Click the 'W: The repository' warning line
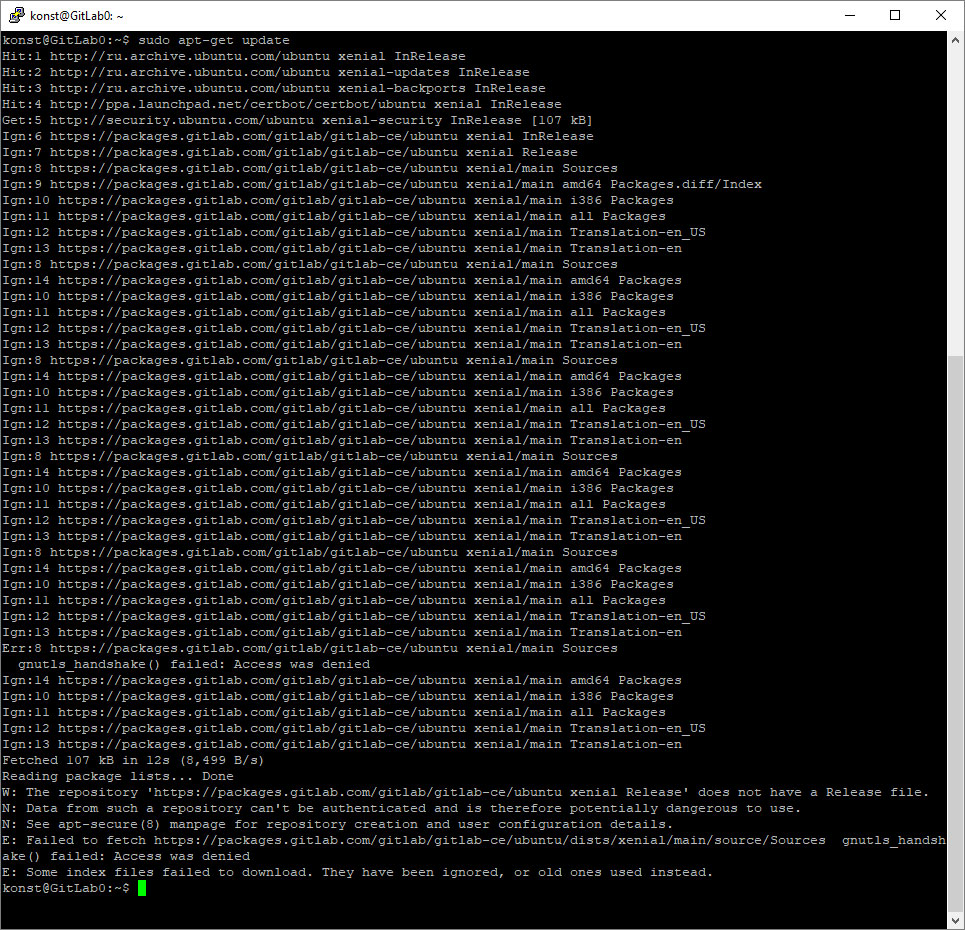Screen dimensions: 965x930 coord(465,792)
